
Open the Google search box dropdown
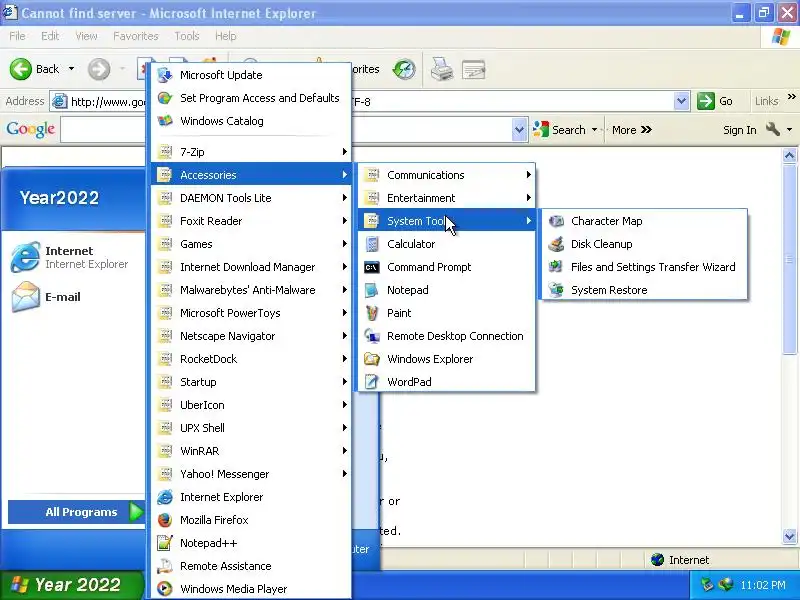(x=519, y=130)
